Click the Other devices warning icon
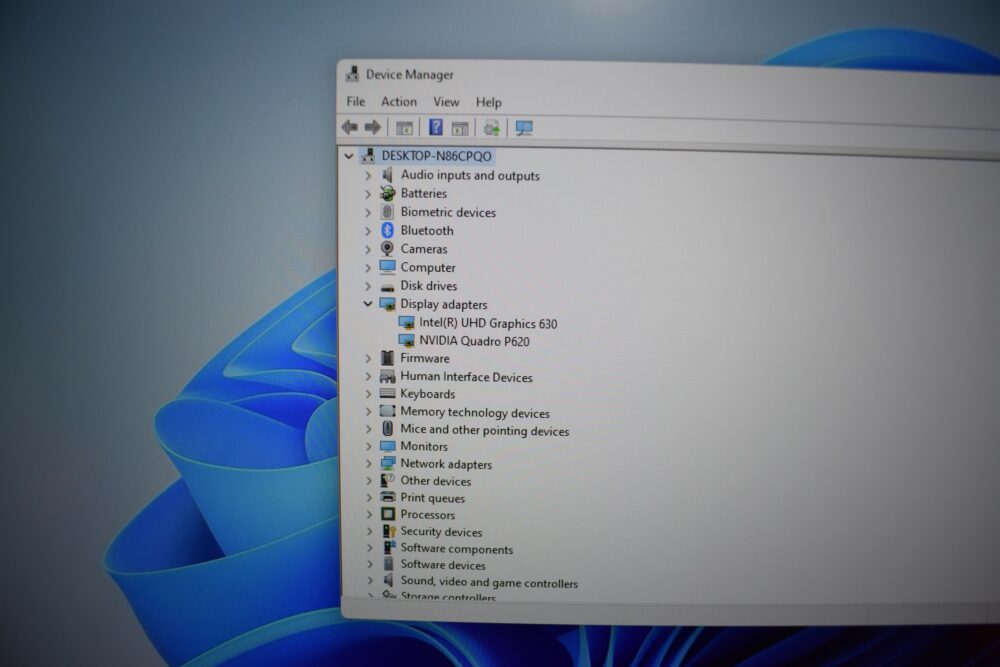The image size is (1000, 667). click(x=387, y=480)
